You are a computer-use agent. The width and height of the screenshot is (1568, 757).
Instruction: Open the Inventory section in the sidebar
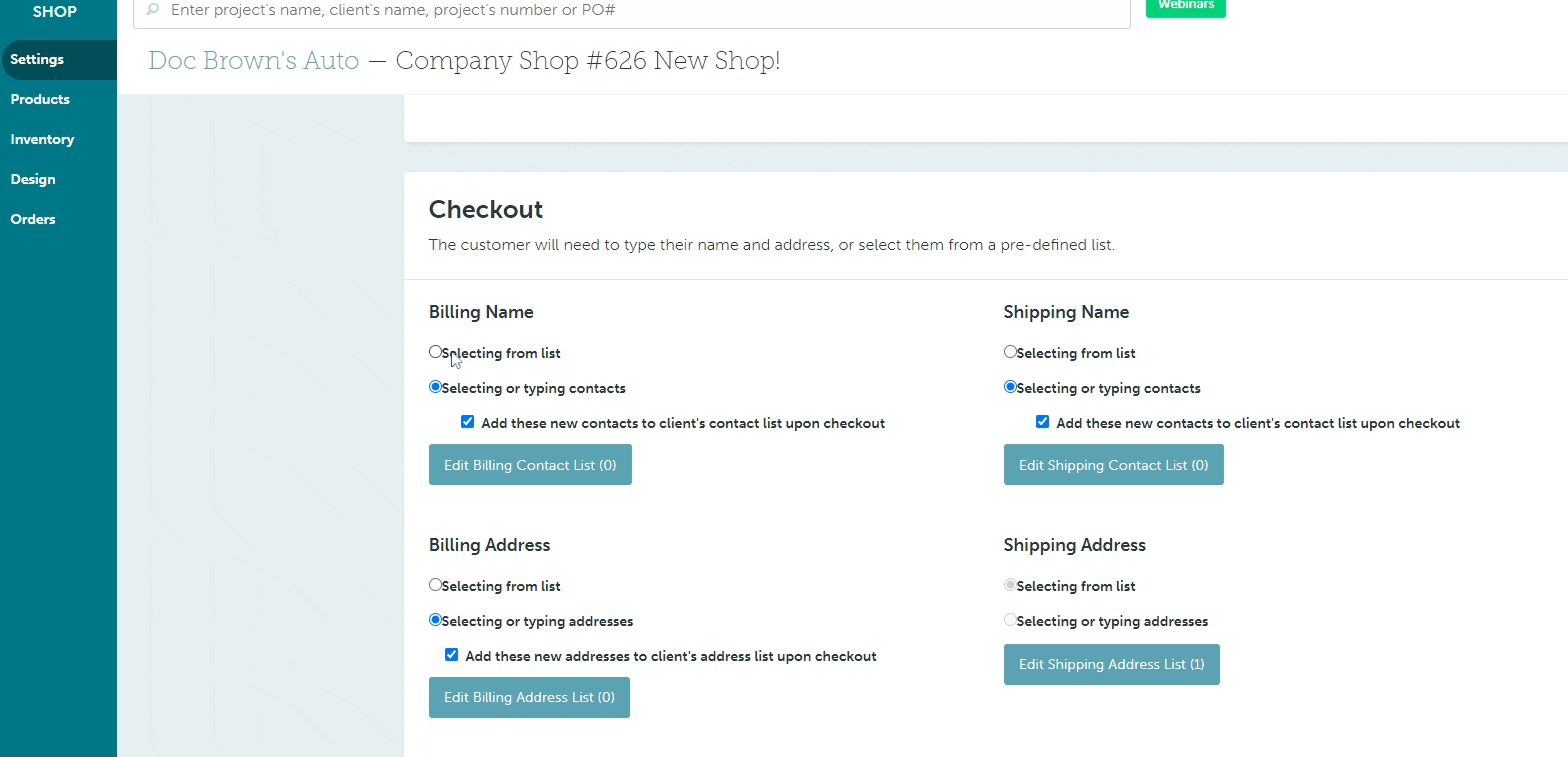coord(42,139)
